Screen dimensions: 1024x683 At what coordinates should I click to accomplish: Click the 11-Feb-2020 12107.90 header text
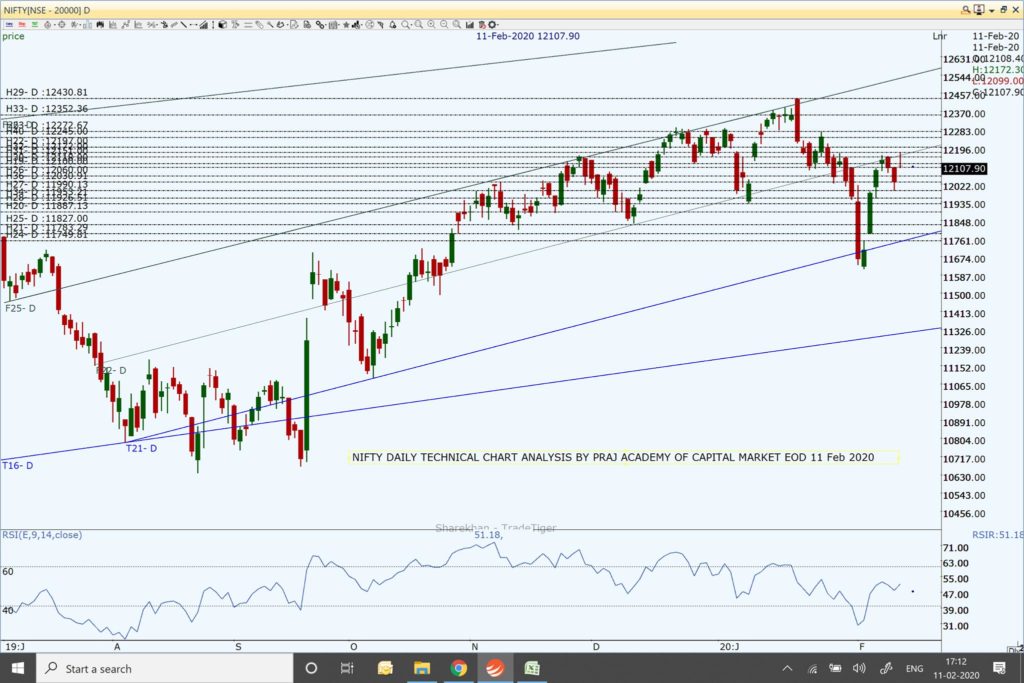coord(528,36)
